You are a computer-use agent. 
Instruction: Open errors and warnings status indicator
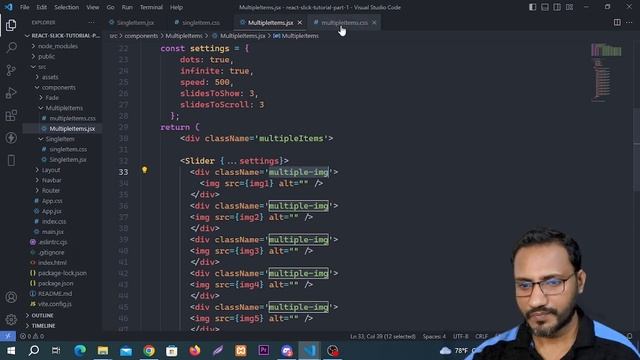[x=32, y=336]
